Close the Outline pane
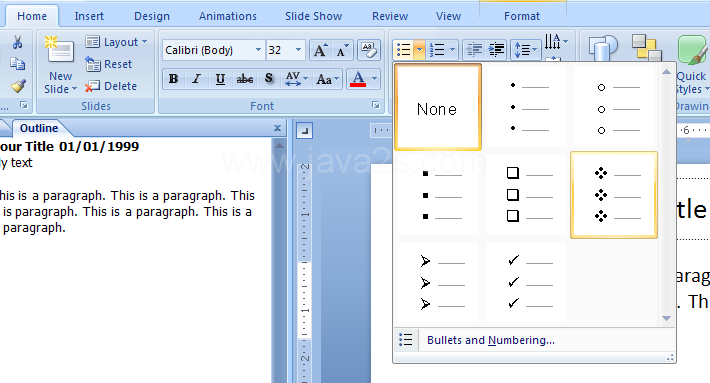Image resolution: width=710 pixels, height=383 pixels. point(278,128)
